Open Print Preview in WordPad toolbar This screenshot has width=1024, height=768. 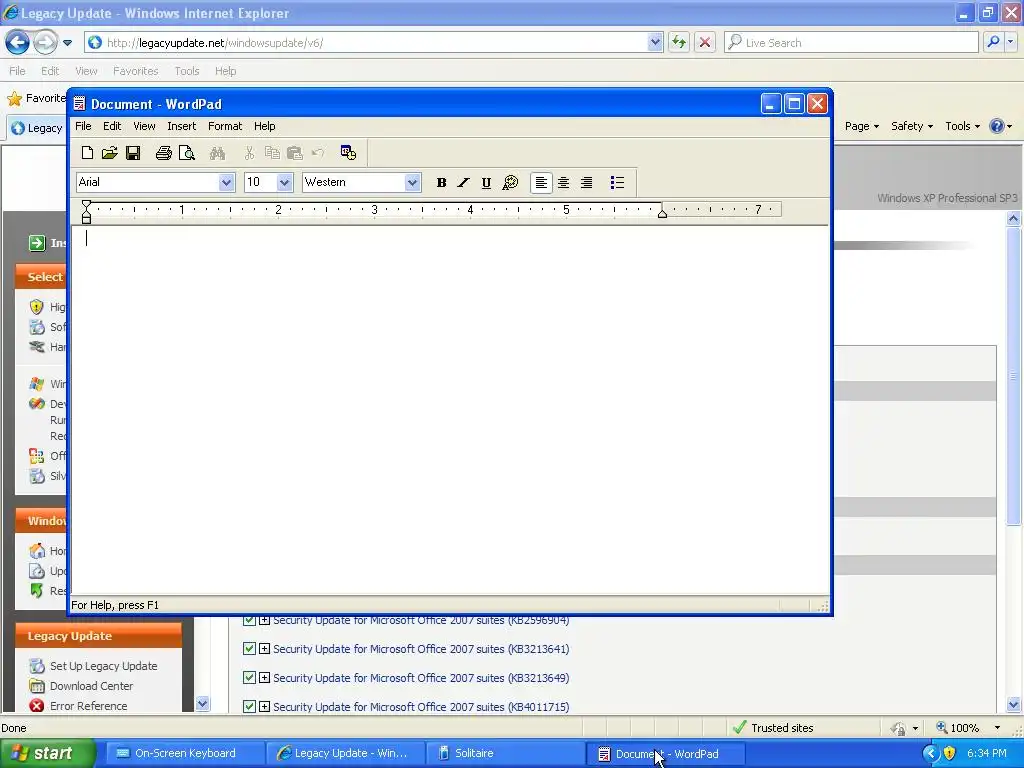coord(187,153)
